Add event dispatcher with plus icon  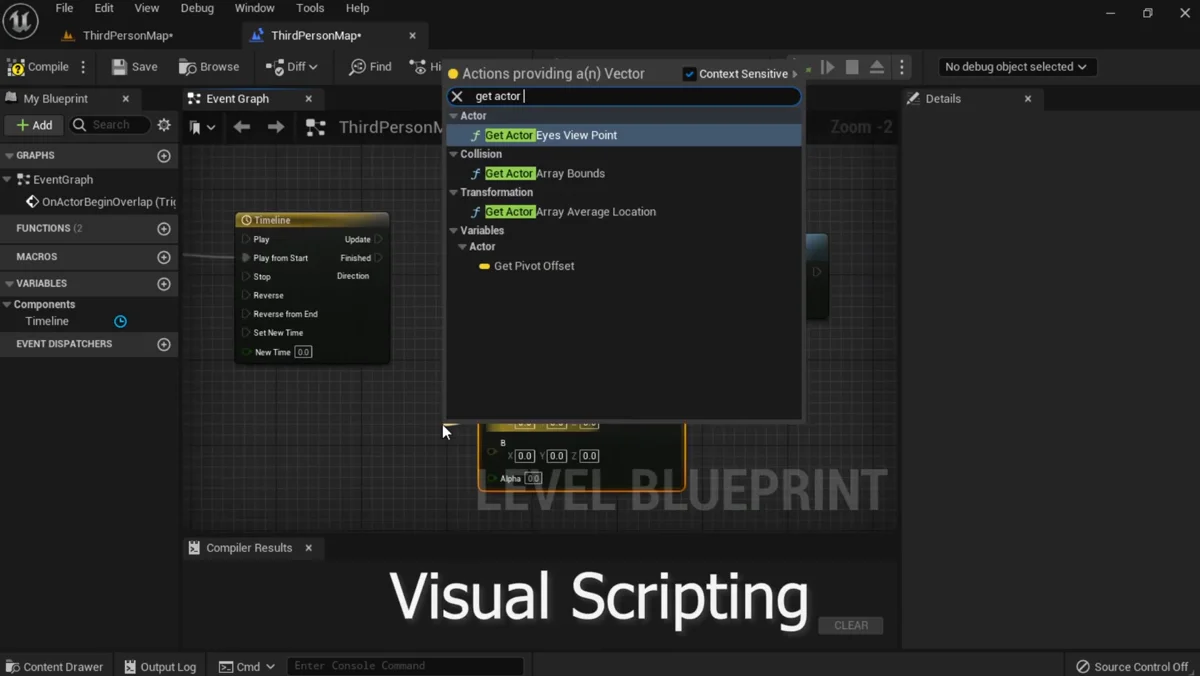click(164, 344)
